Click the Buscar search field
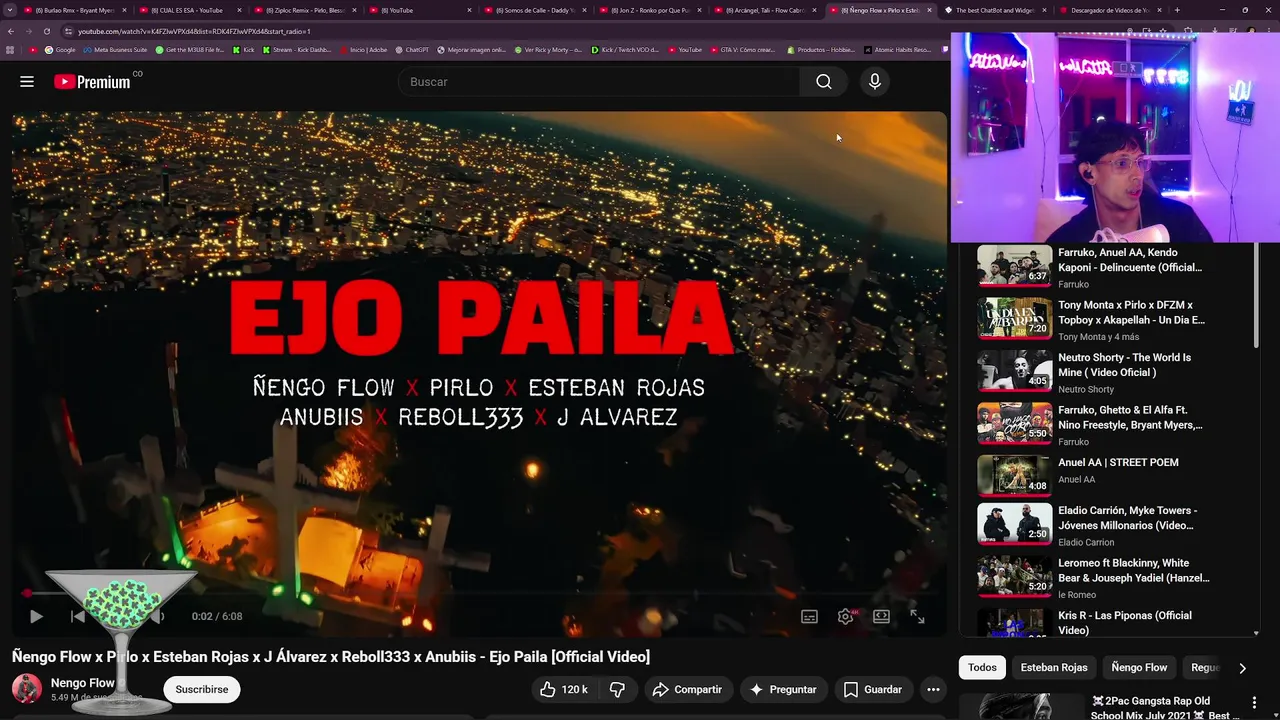Screen dimensions: 1280x720 [598, 82]
